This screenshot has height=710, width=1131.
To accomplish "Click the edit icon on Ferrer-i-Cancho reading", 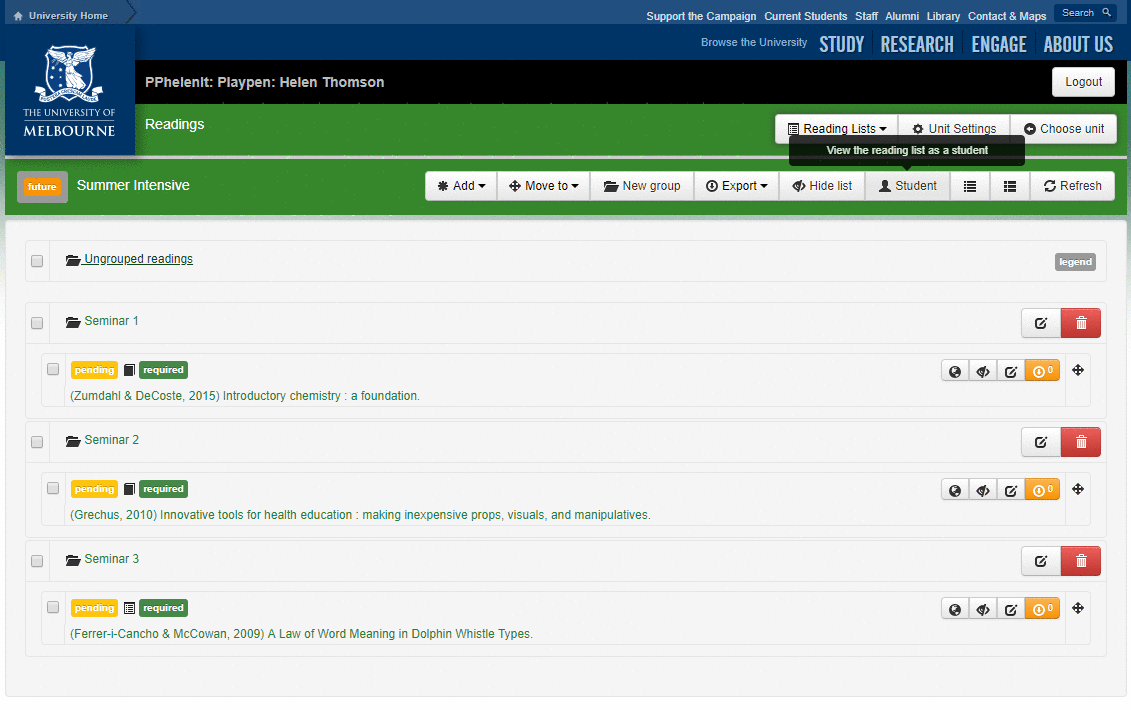I will pyautogui.click(x=1011, y=608).
